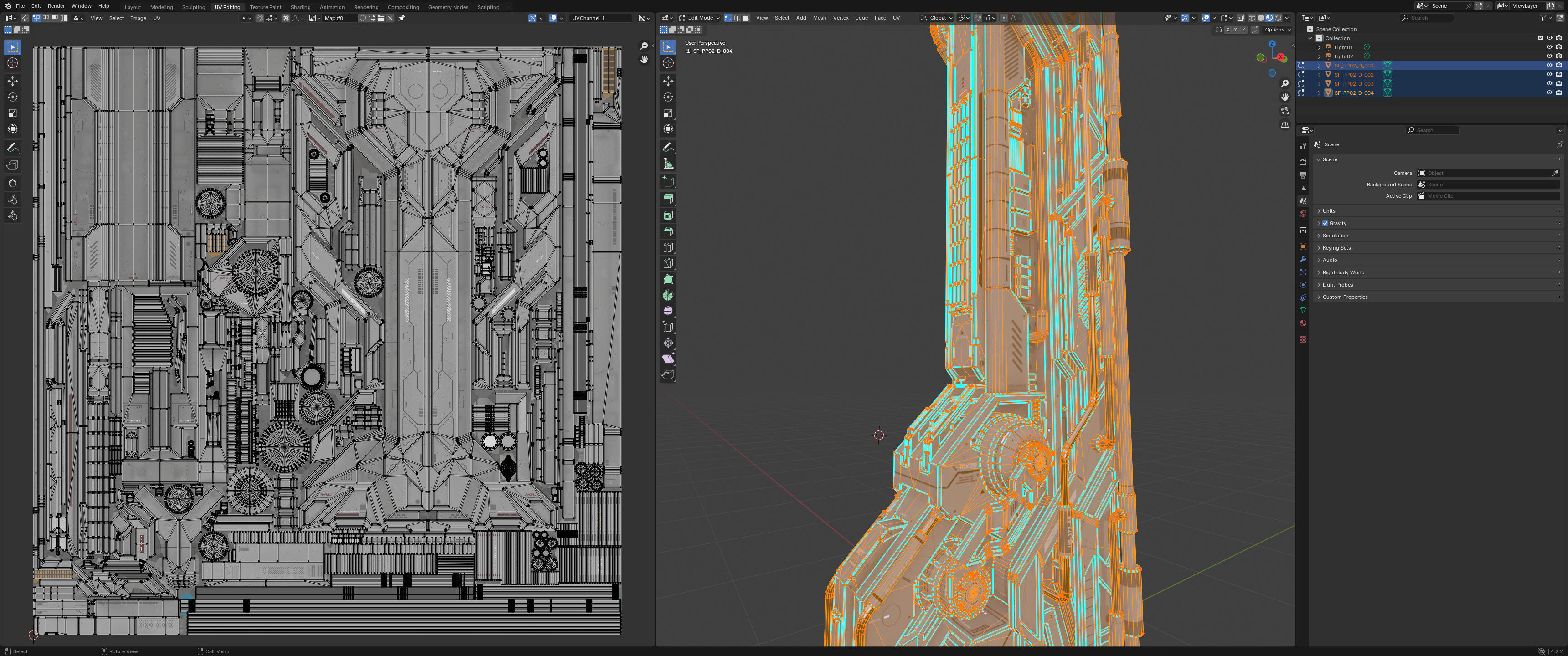Open the Modifier properties tab icon
The image size is (1568, 656).
1303,259
